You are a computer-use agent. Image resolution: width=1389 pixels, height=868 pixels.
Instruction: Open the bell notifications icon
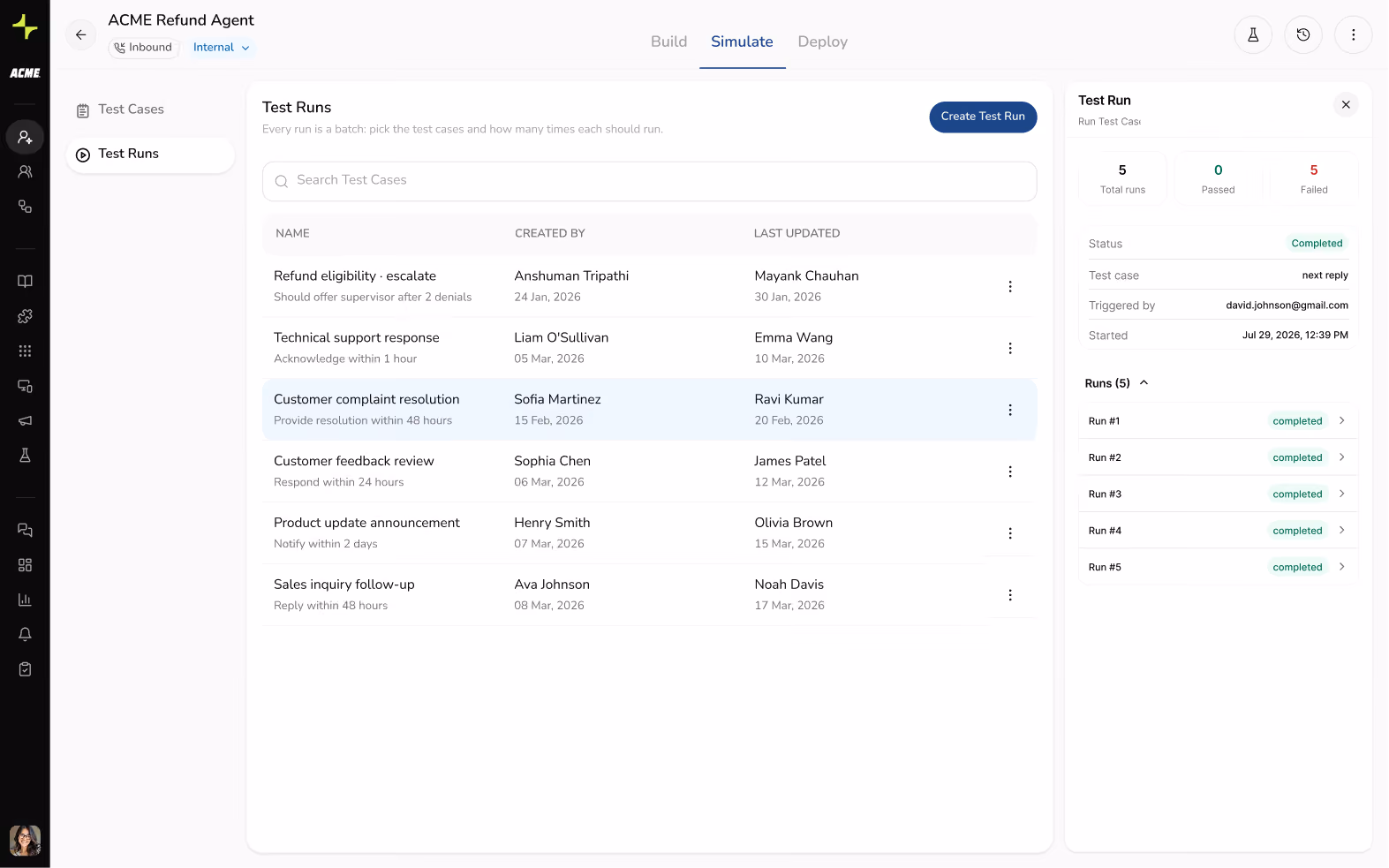coord(25,634)
